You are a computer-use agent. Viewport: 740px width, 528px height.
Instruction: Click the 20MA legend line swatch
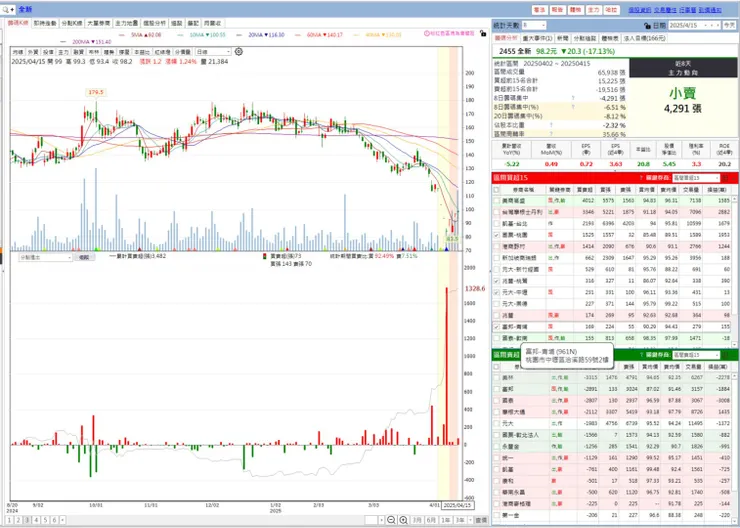point(240,35)
